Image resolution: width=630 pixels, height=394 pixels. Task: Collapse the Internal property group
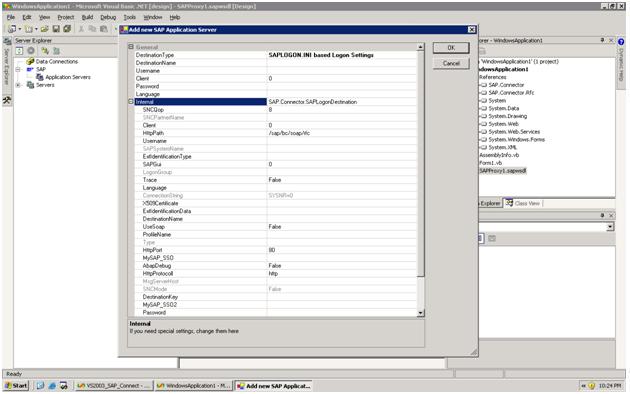131,102
